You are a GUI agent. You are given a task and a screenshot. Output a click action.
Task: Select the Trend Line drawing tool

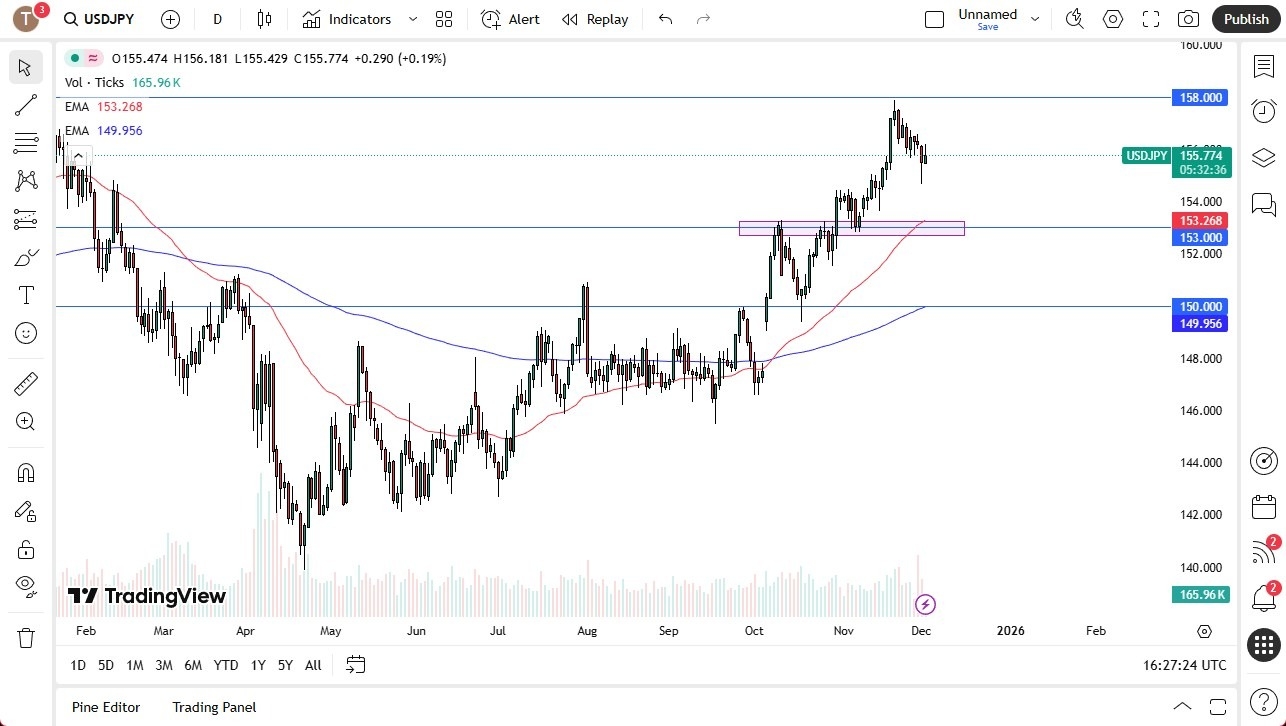click(26, 104)
